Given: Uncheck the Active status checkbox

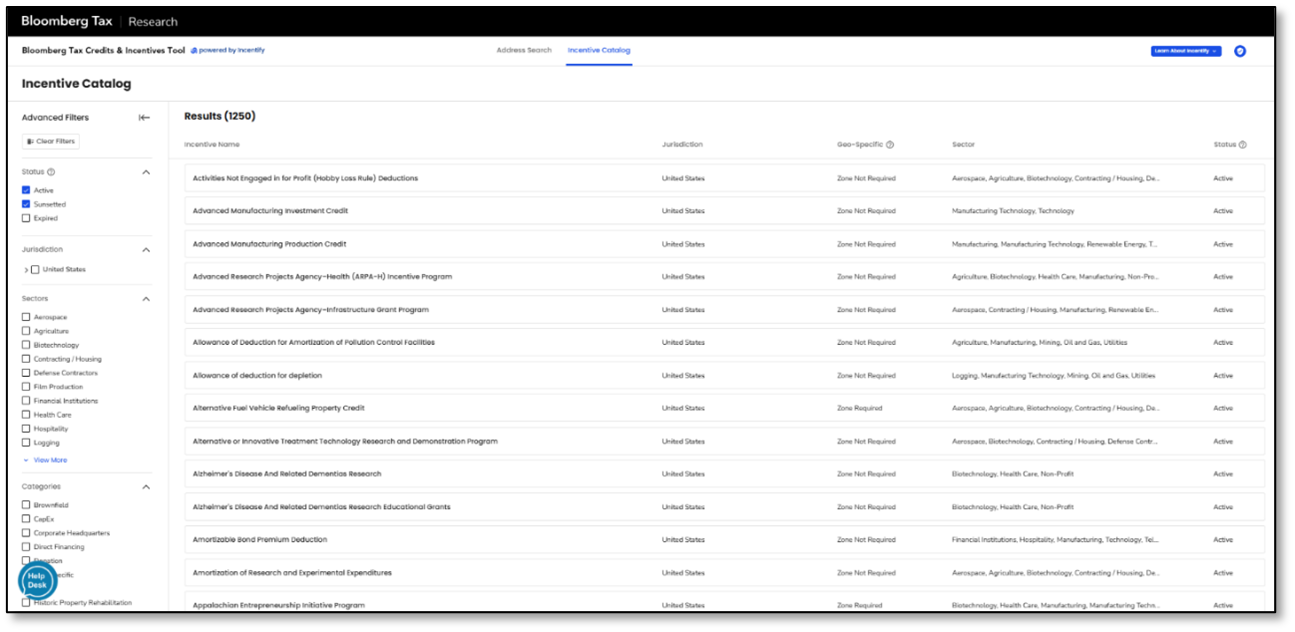Looking at the screenshot, I should (x=26, y=190).
